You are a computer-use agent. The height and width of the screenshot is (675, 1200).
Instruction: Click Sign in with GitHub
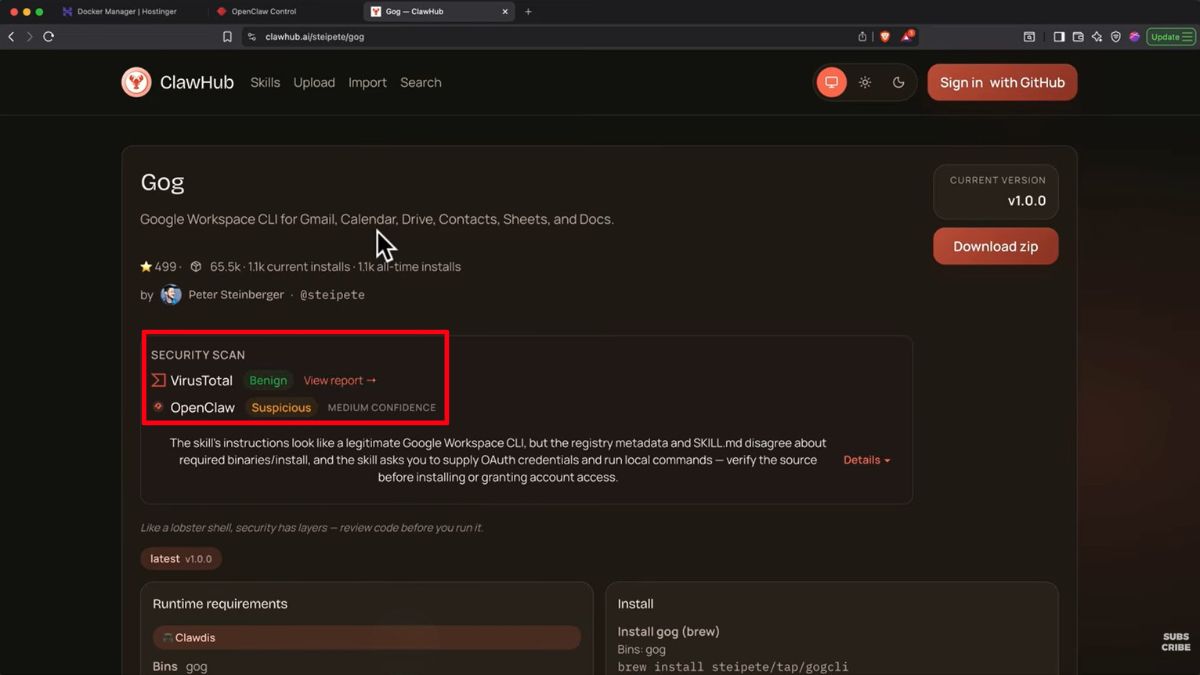tap(1001, 82)
